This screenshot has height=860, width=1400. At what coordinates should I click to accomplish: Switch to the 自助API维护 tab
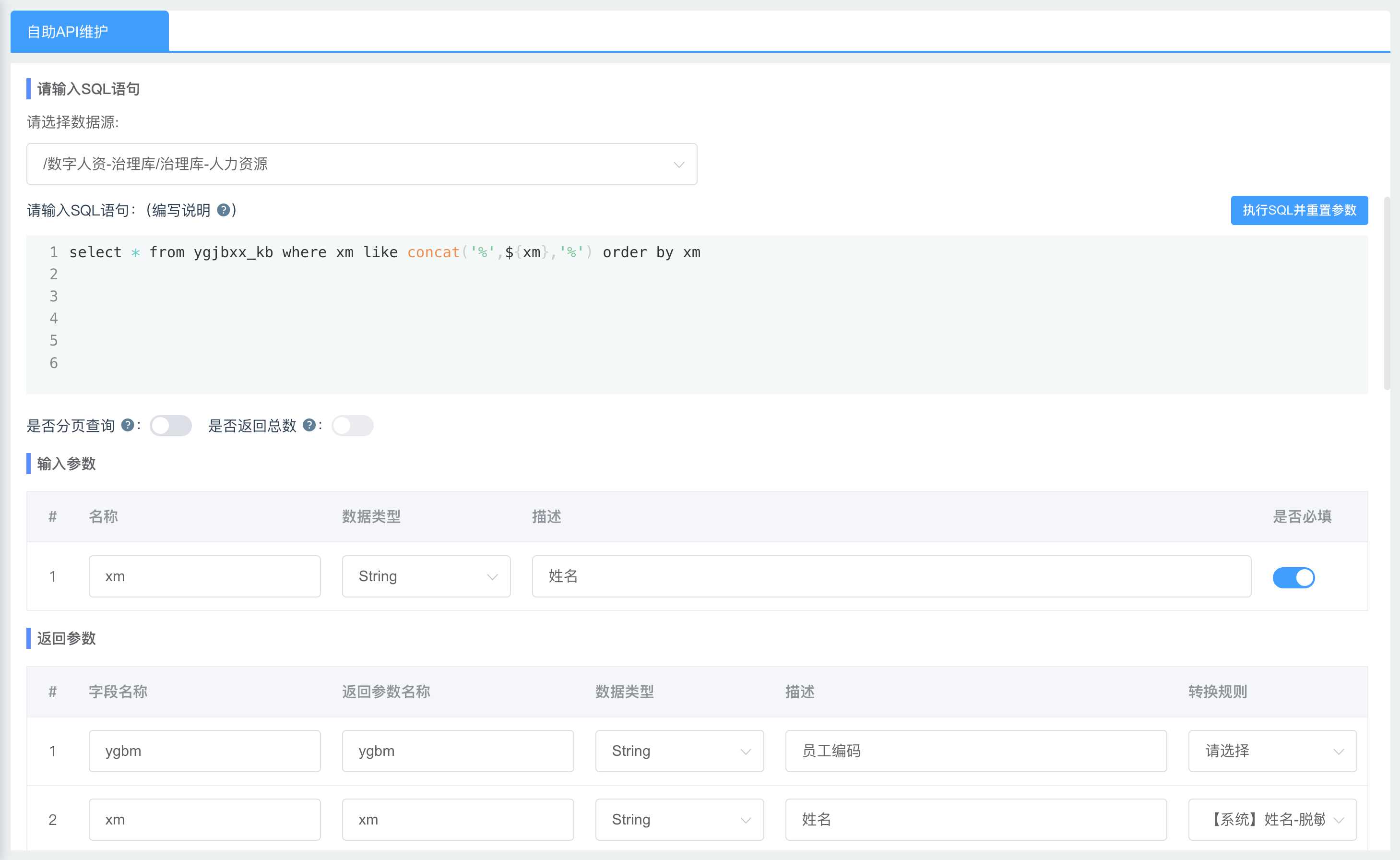click(x=89, y=31)
